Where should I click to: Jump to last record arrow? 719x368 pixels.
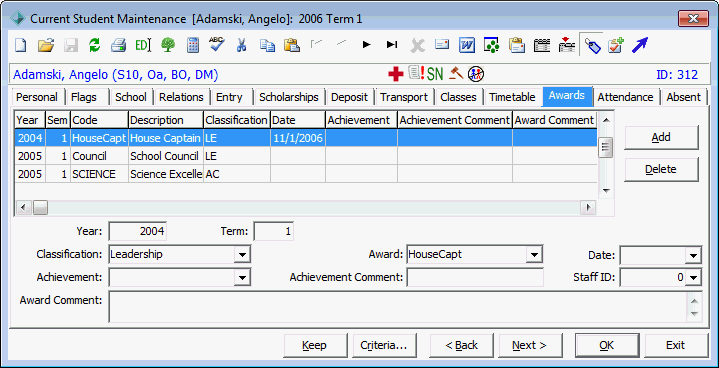point(392,44)
